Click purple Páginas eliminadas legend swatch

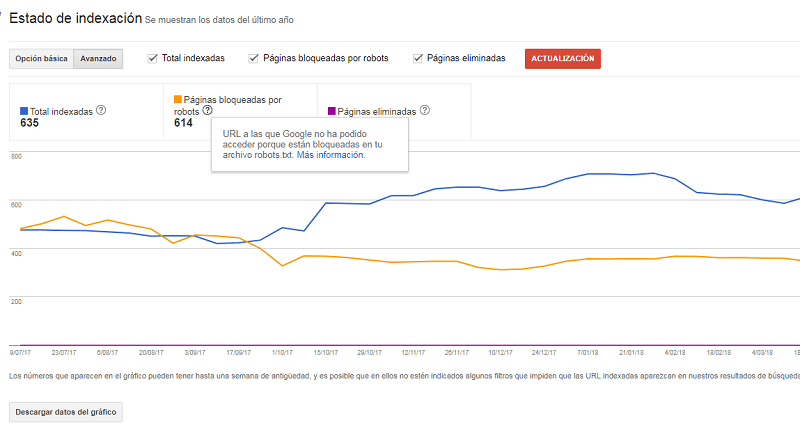332,112
